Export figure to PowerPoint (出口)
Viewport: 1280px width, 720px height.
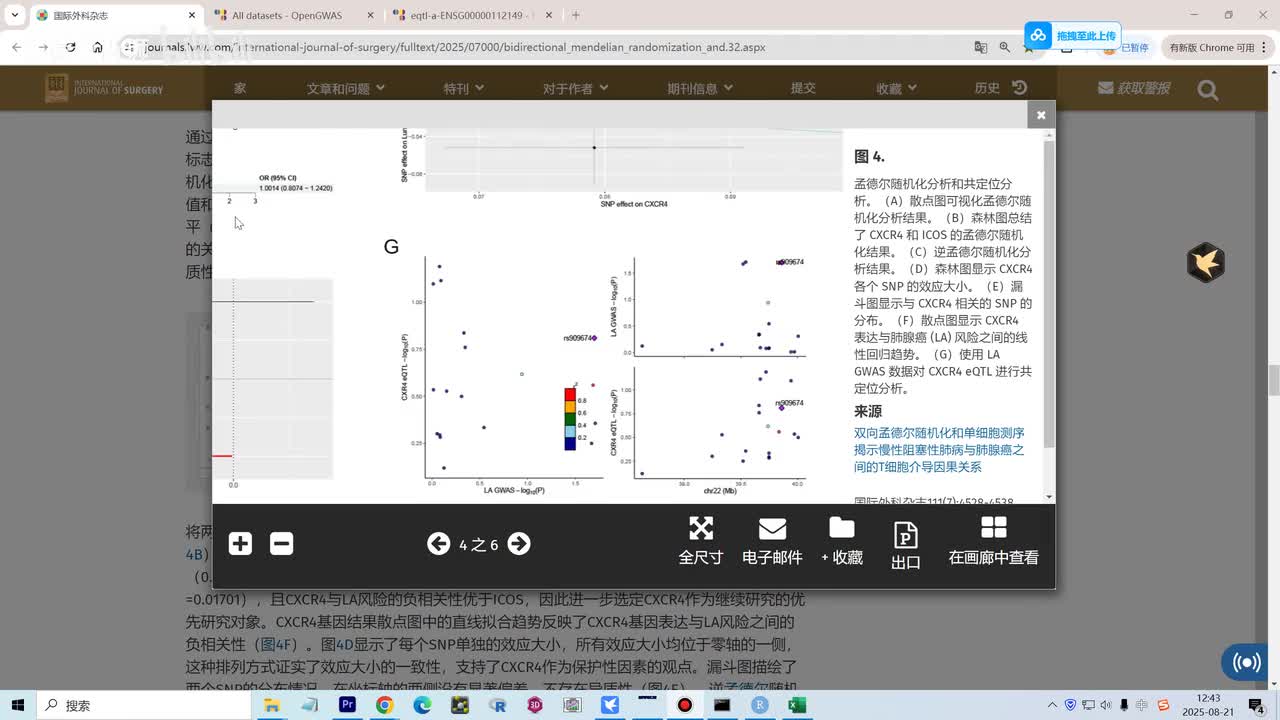pyautogui.click(x=905, y=545)
